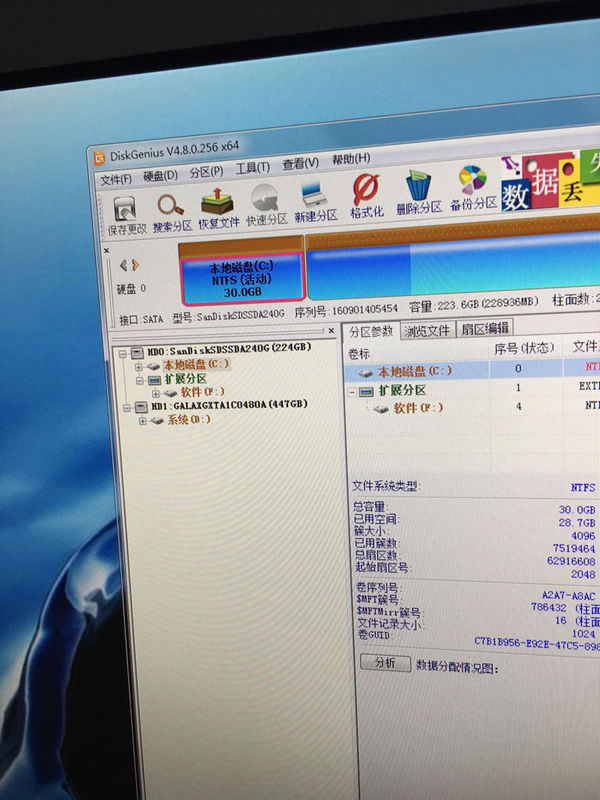Open Backup Partition (备份分区) tool

point(473,188)
